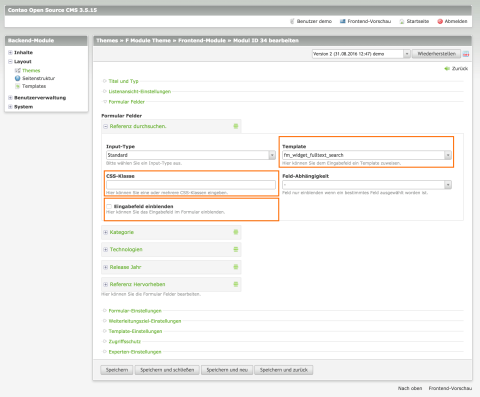Click the Speichern und schließen button

pos(167,370)
